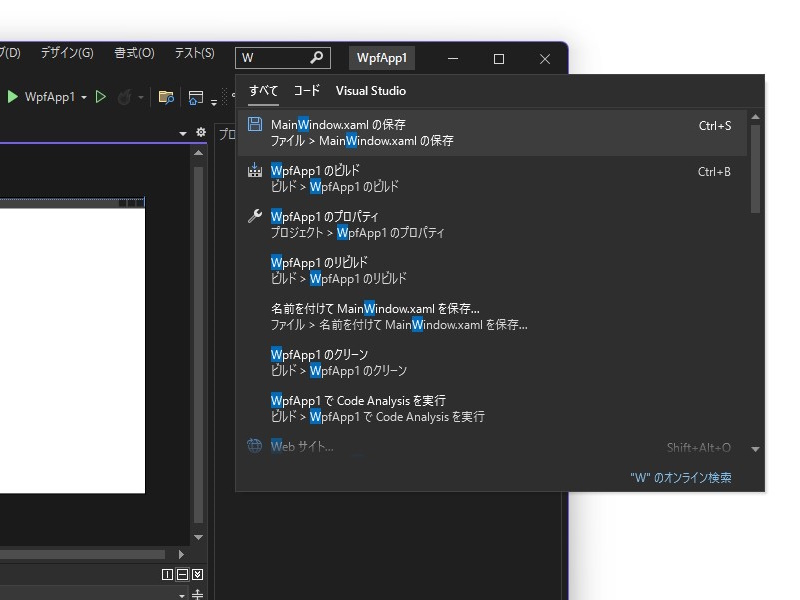Select the Web サイト... result

coord(492,446)
